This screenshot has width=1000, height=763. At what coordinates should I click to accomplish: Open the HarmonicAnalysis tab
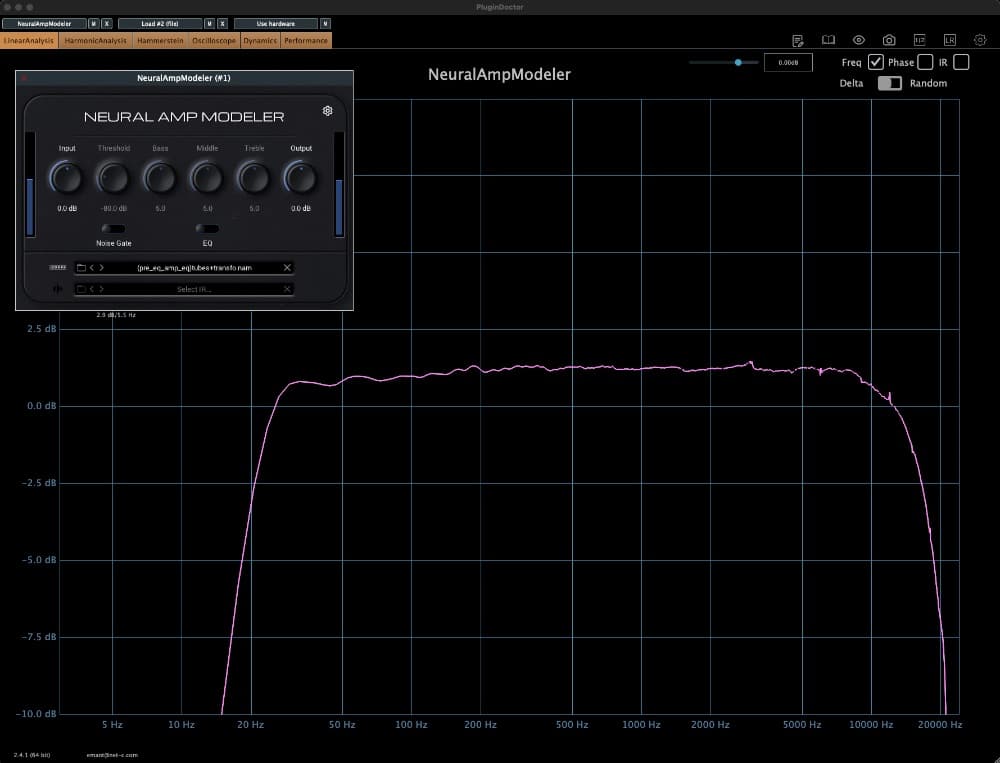[97, 40]
